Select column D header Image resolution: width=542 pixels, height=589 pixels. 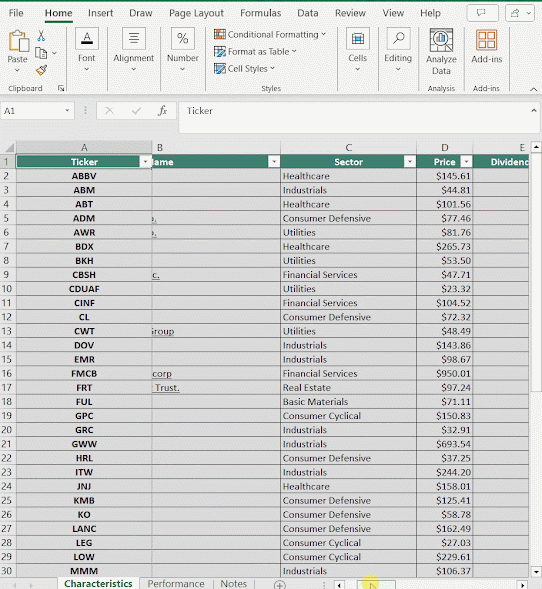pos(444,147)
